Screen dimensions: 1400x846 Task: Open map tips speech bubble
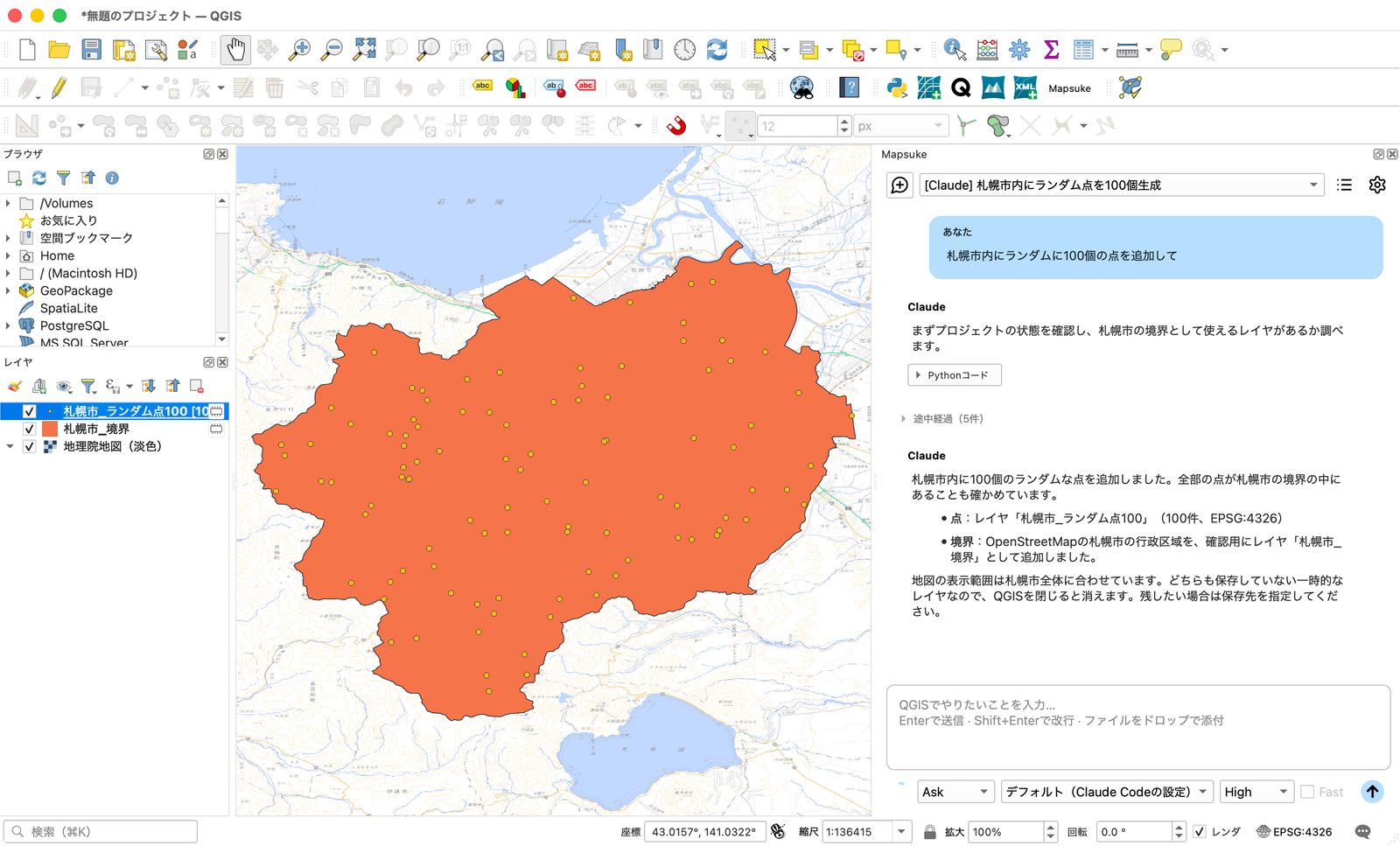tap(1170, 50)
